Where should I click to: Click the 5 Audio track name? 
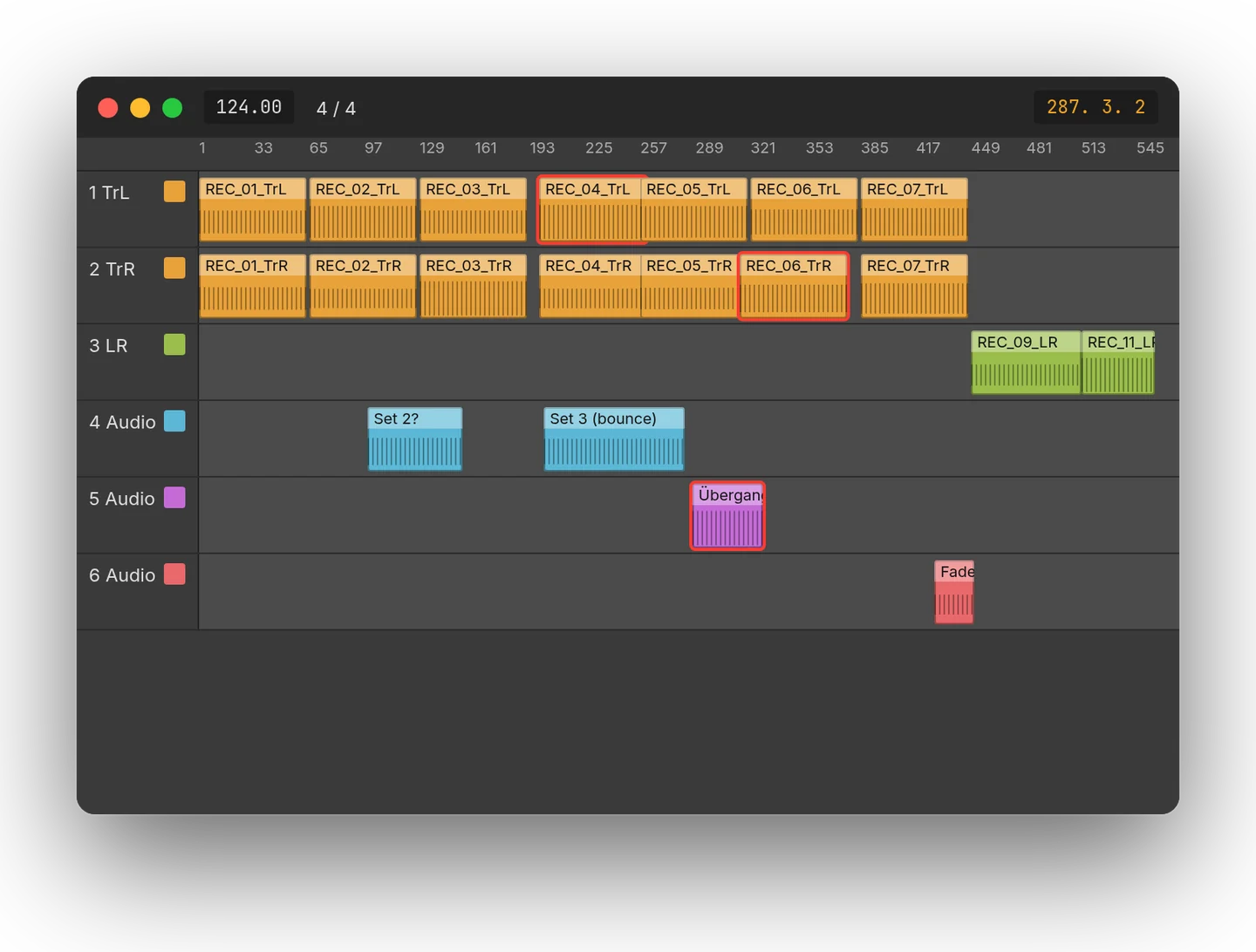[x=121, y=499]
